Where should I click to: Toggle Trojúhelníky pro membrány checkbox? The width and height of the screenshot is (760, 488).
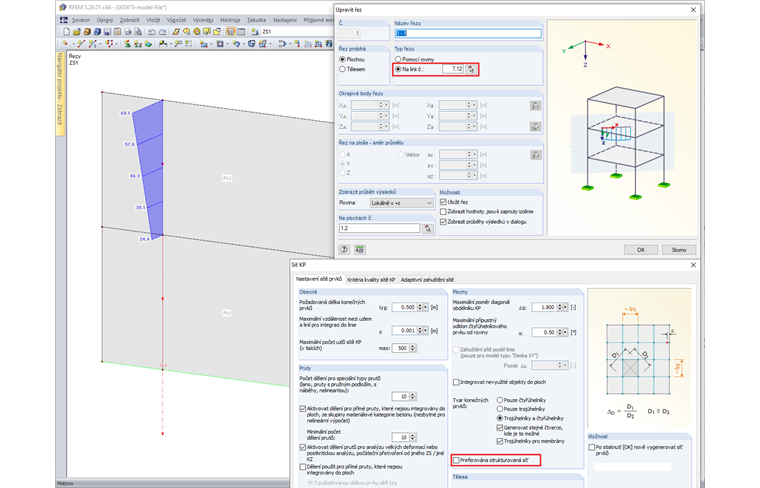click(x=500, y=441)
